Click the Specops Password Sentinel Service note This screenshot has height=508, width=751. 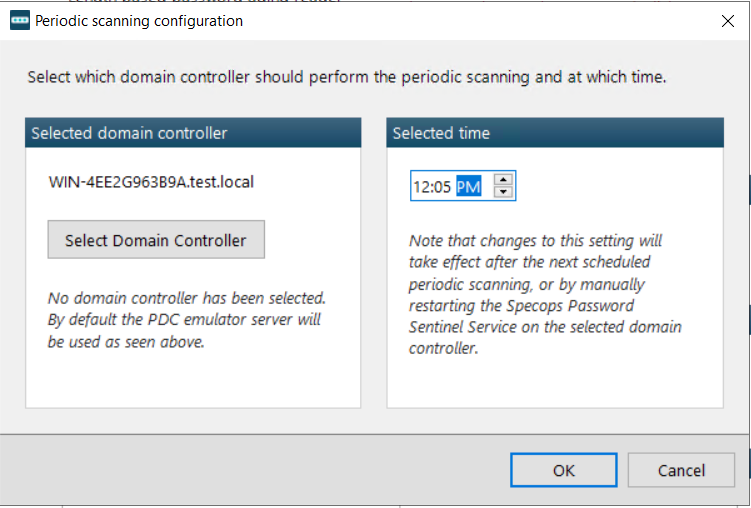point(545,294)
